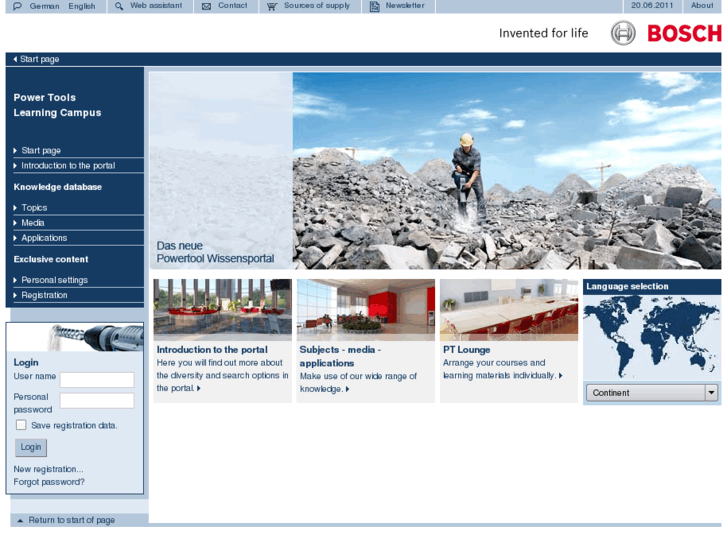This screenshot has width=727, height=545.
Task: Click the Power Tools Learning Campus title
Action: coord(57,105)
